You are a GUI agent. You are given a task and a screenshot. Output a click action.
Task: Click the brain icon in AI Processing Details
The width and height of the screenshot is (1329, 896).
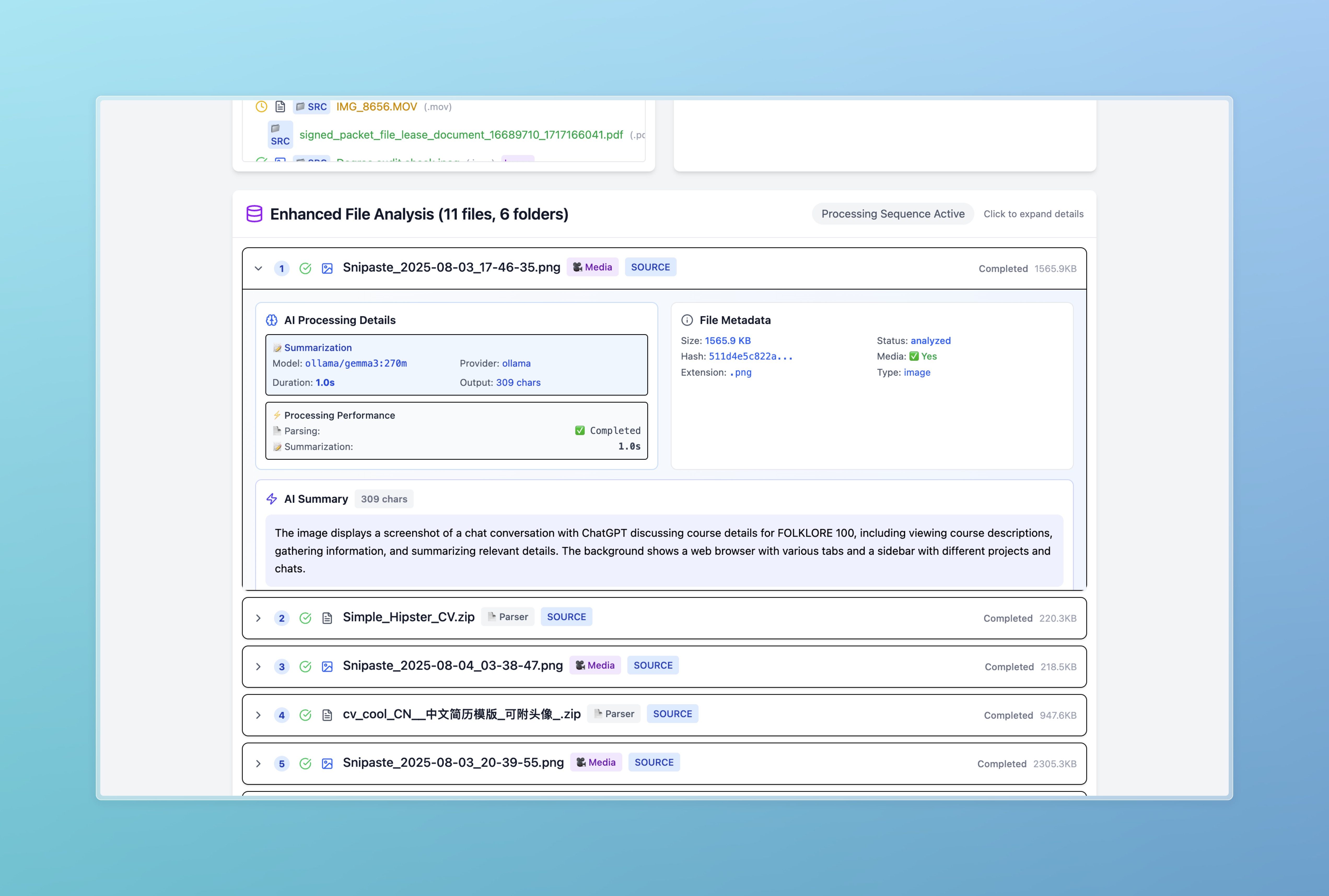click(x=271, y=320)
